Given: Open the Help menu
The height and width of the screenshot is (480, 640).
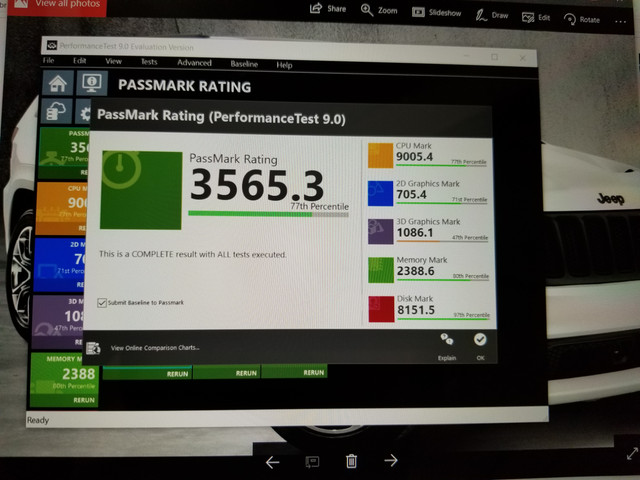Looking at the screenshot, I should [284, 65].
